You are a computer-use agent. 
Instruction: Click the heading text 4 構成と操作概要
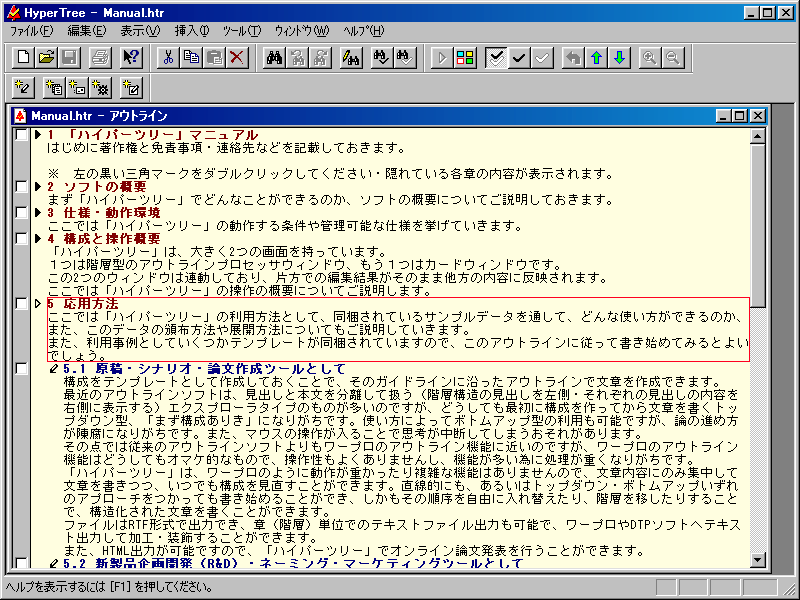point(104,239)
